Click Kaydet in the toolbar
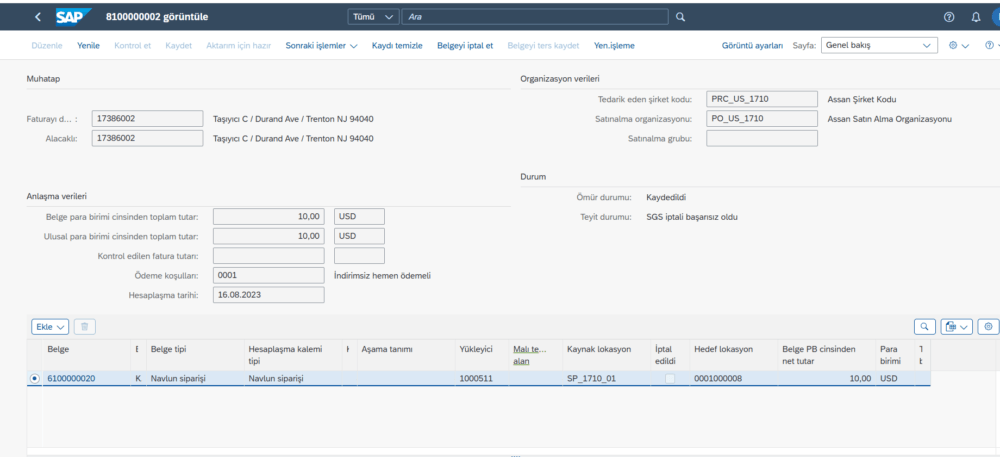Viewport: 1000px width, 457px height. (x=179, y=46)
